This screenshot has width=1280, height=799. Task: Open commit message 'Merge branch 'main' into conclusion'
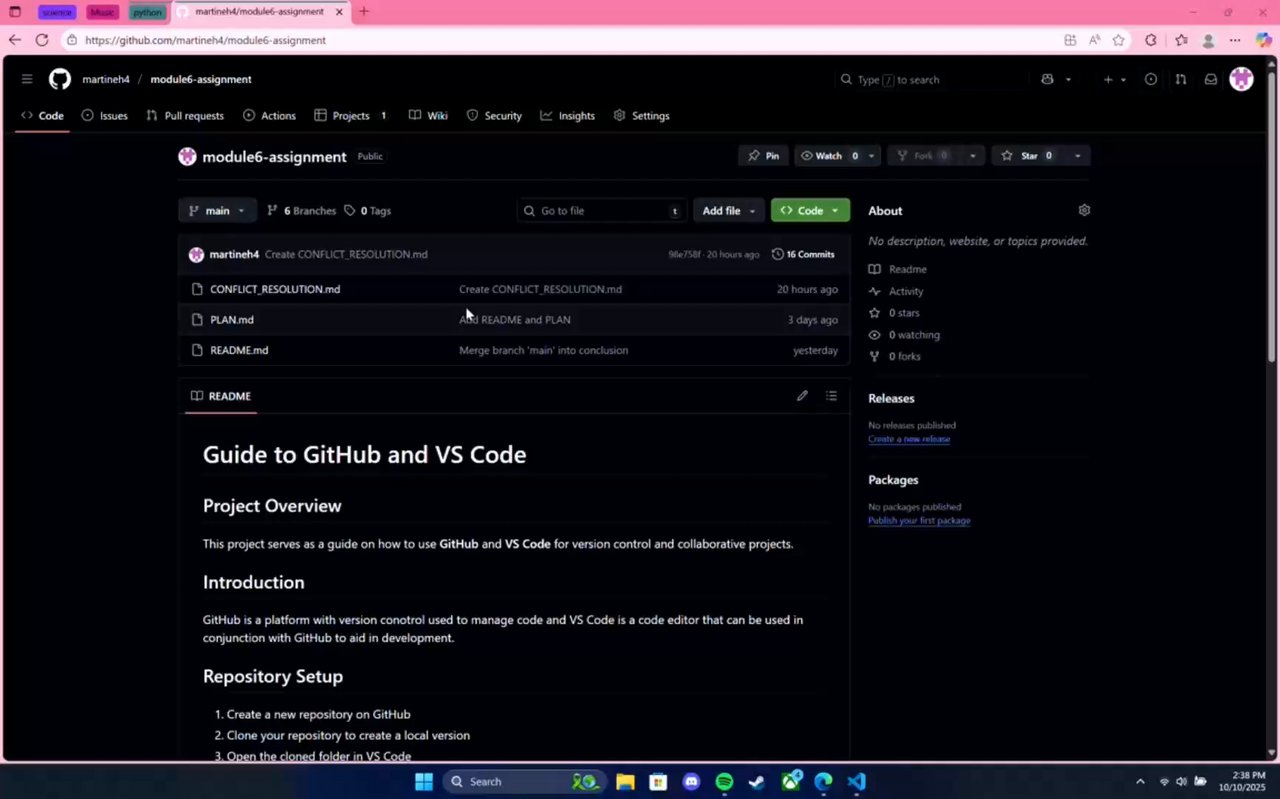click(x=543, y=350)
